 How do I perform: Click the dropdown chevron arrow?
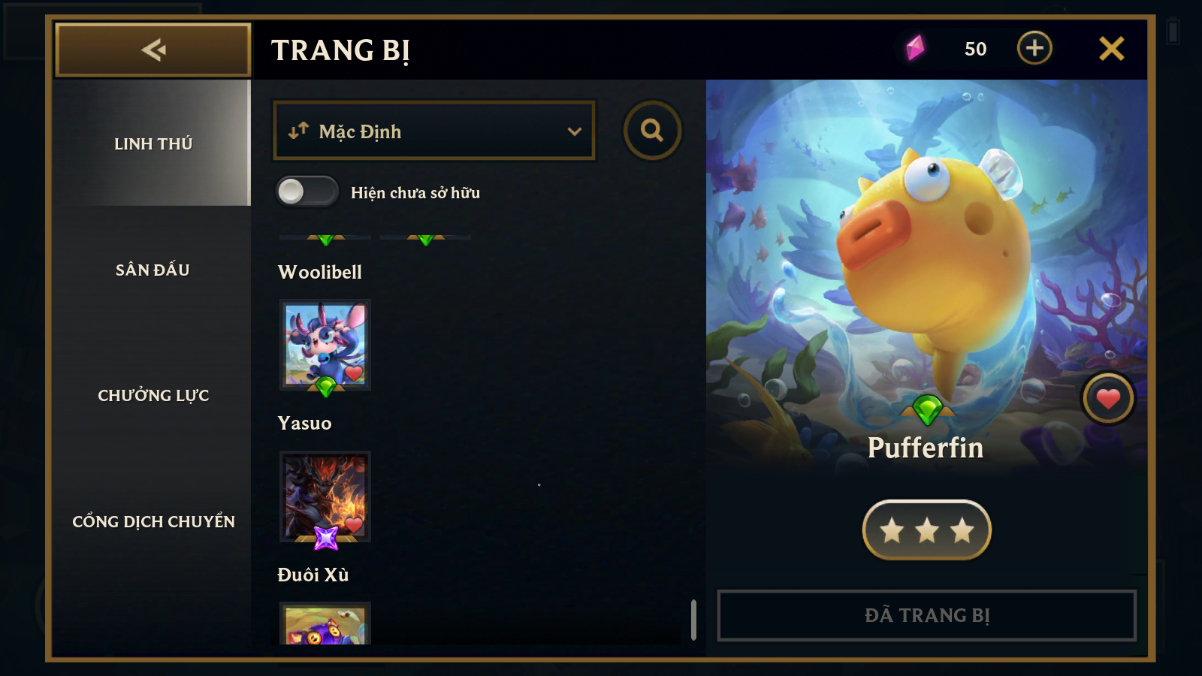tap(574, 132)
